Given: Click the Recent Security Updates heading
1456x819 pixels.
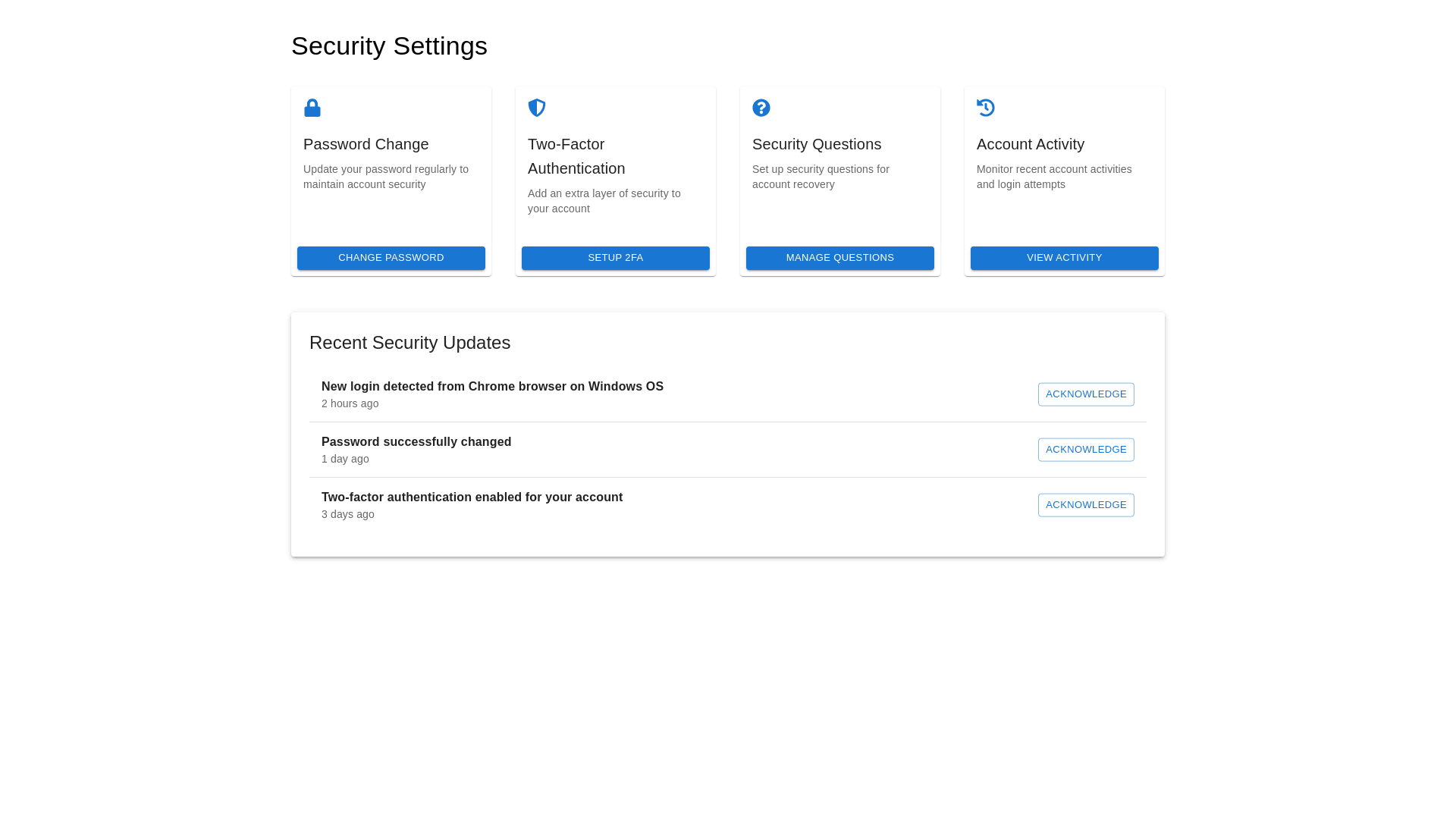Looking at the screenshot, I should point(409,343).
